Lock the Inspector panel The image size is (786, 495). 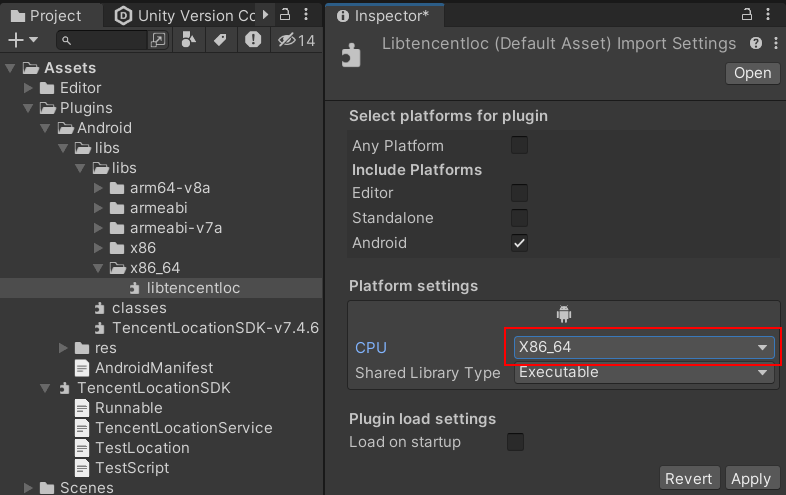(745, 15)
